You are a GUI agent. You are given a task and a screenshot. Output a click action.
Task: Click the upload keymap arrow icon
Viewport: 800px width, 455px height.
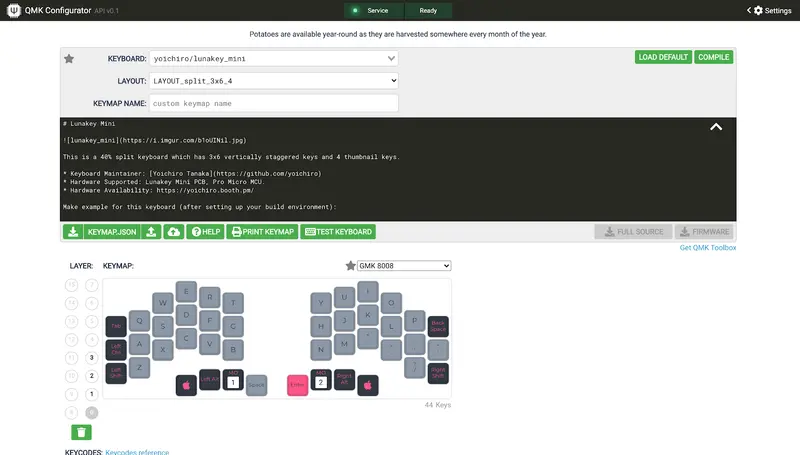pyautogui.click(x=151, y=232)
